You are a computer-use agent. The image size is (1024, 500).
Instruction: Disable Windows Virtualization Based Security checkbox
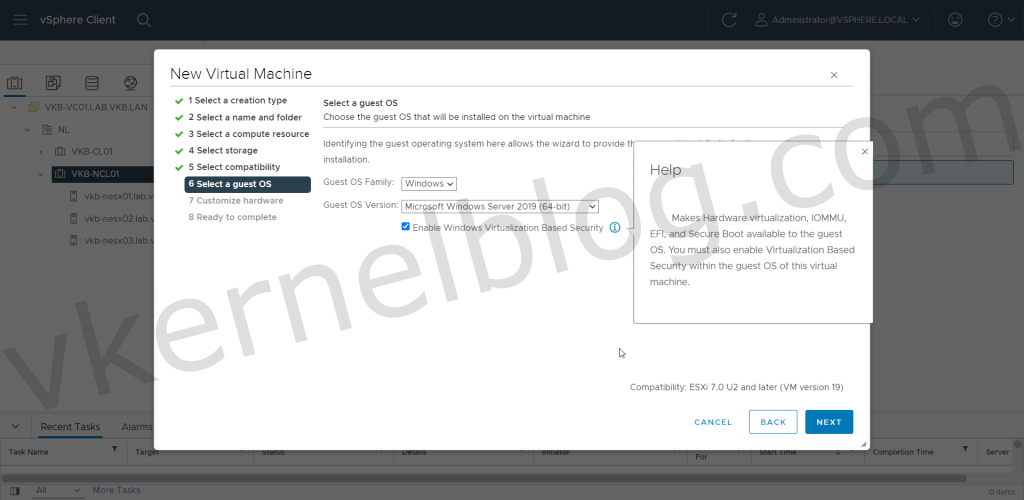click(406, 227)
